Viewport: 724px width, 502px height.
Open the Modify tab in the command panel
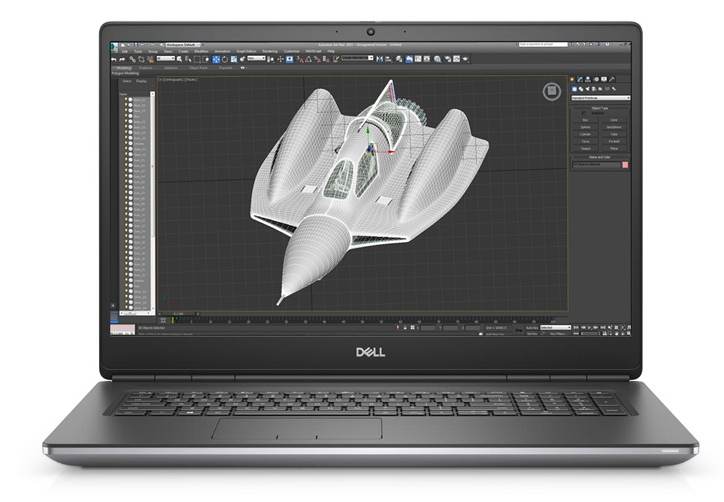tap(580, 79)
